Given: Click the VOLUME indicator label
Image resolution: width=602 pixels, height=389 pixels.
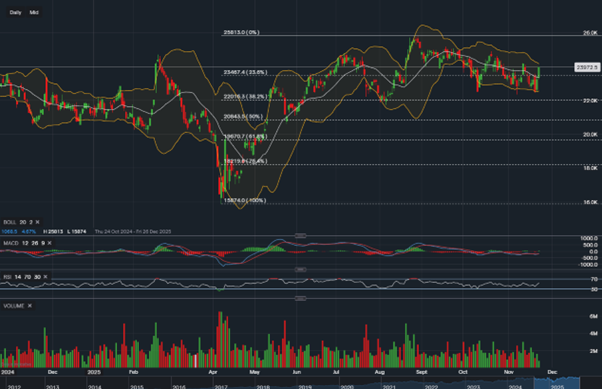Looking at the screenshot, I should pyautogui.click(x=14, y=306).
